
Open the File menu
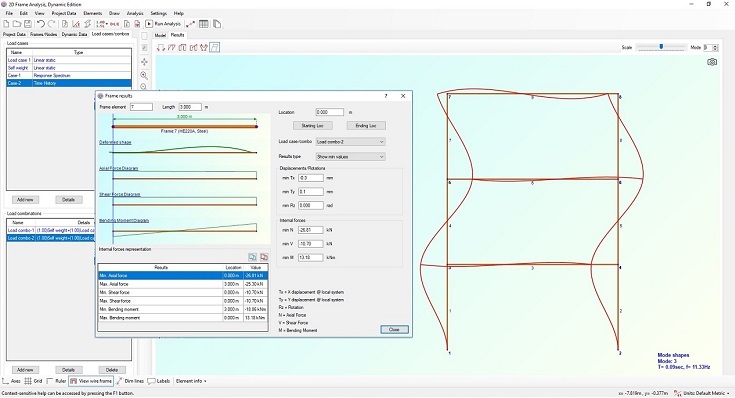pyautogui.click(x=9, y=13)
